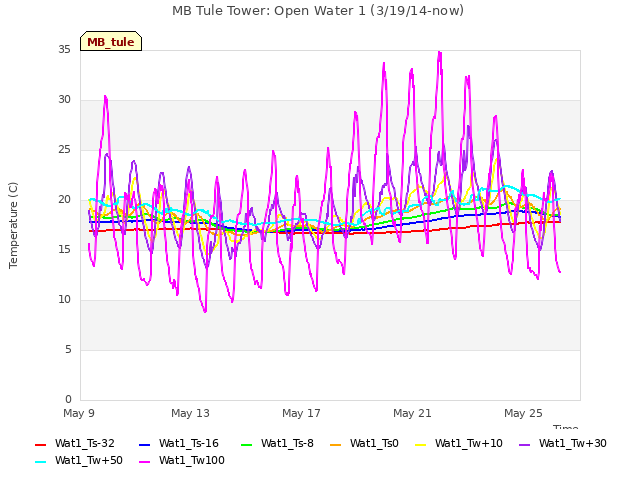The width and height of the screenshot is (640, 480).
Task: Click the blue Wat1_Ts-16 color marker
Action: [144, 444]
